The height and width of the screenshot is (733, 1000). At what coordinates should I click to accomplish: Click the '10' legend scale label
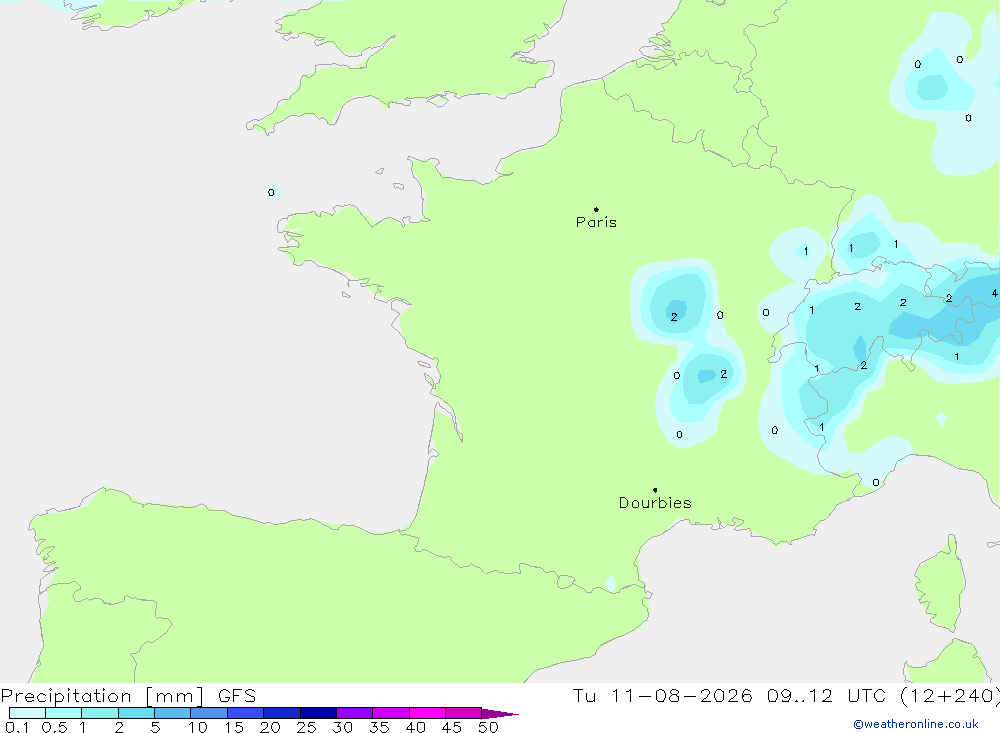198,727
